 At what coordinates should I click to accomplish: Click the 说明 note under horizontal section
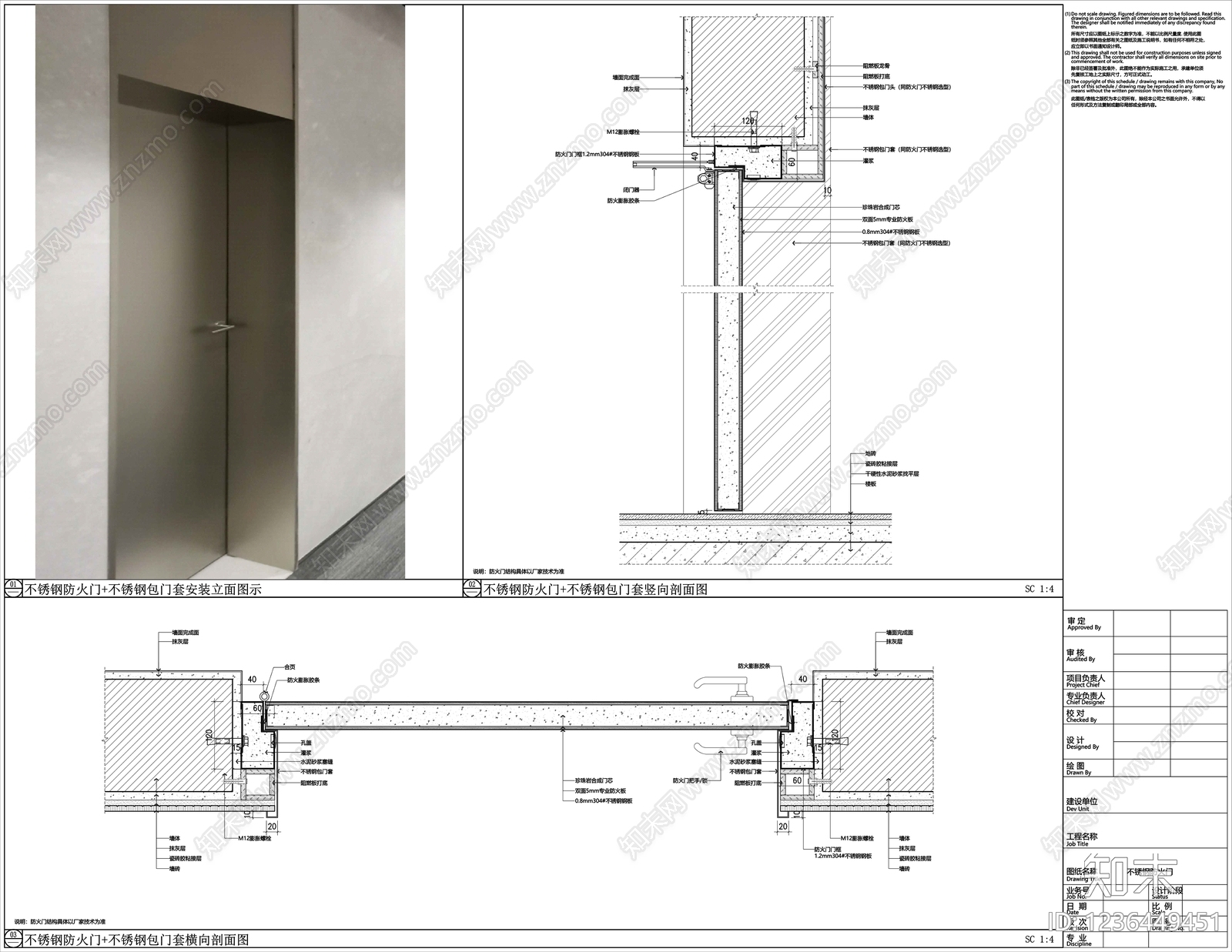click(60, 921)
